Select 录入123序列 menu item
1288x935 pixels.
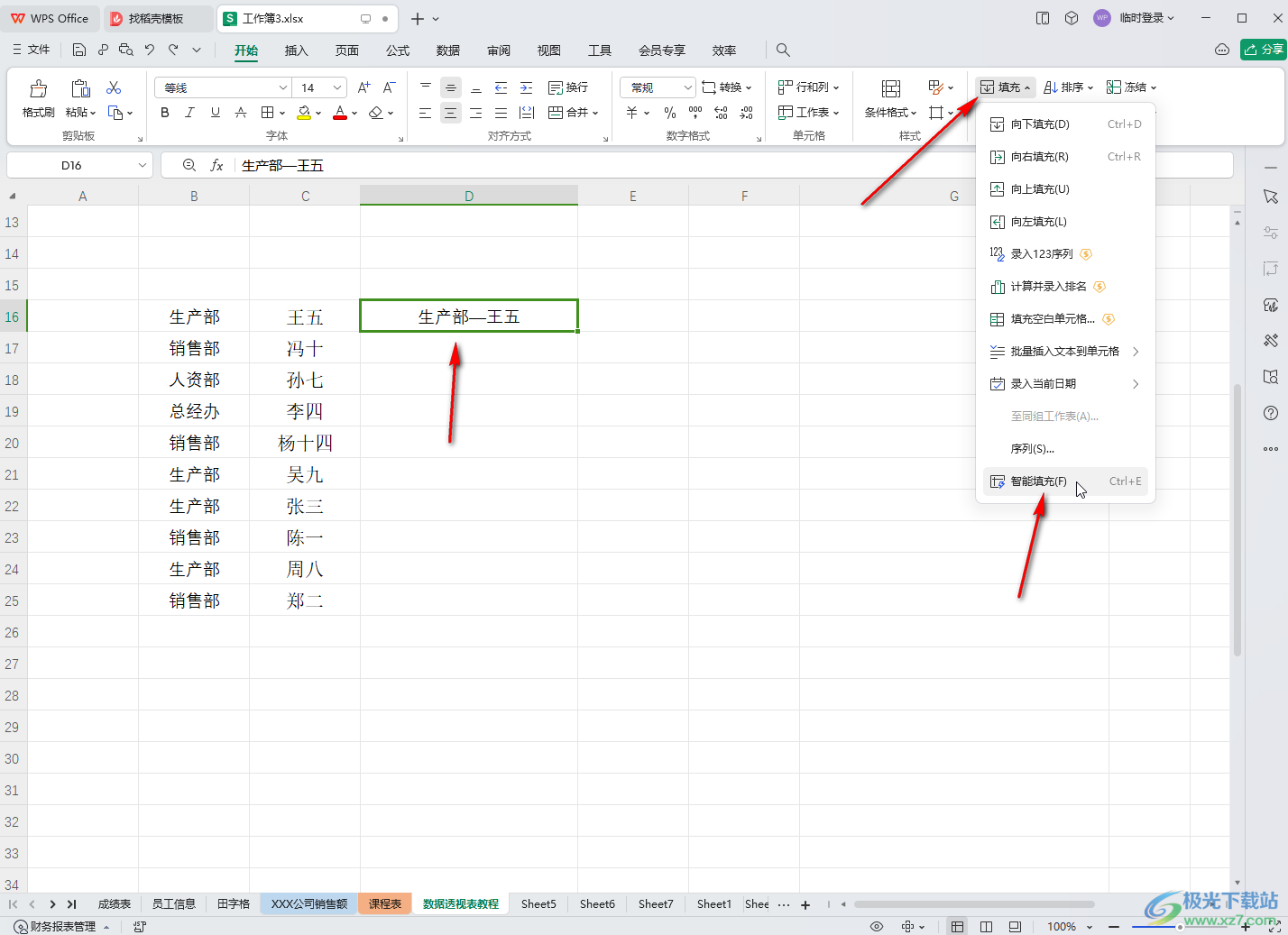(x=1066, y=254)
